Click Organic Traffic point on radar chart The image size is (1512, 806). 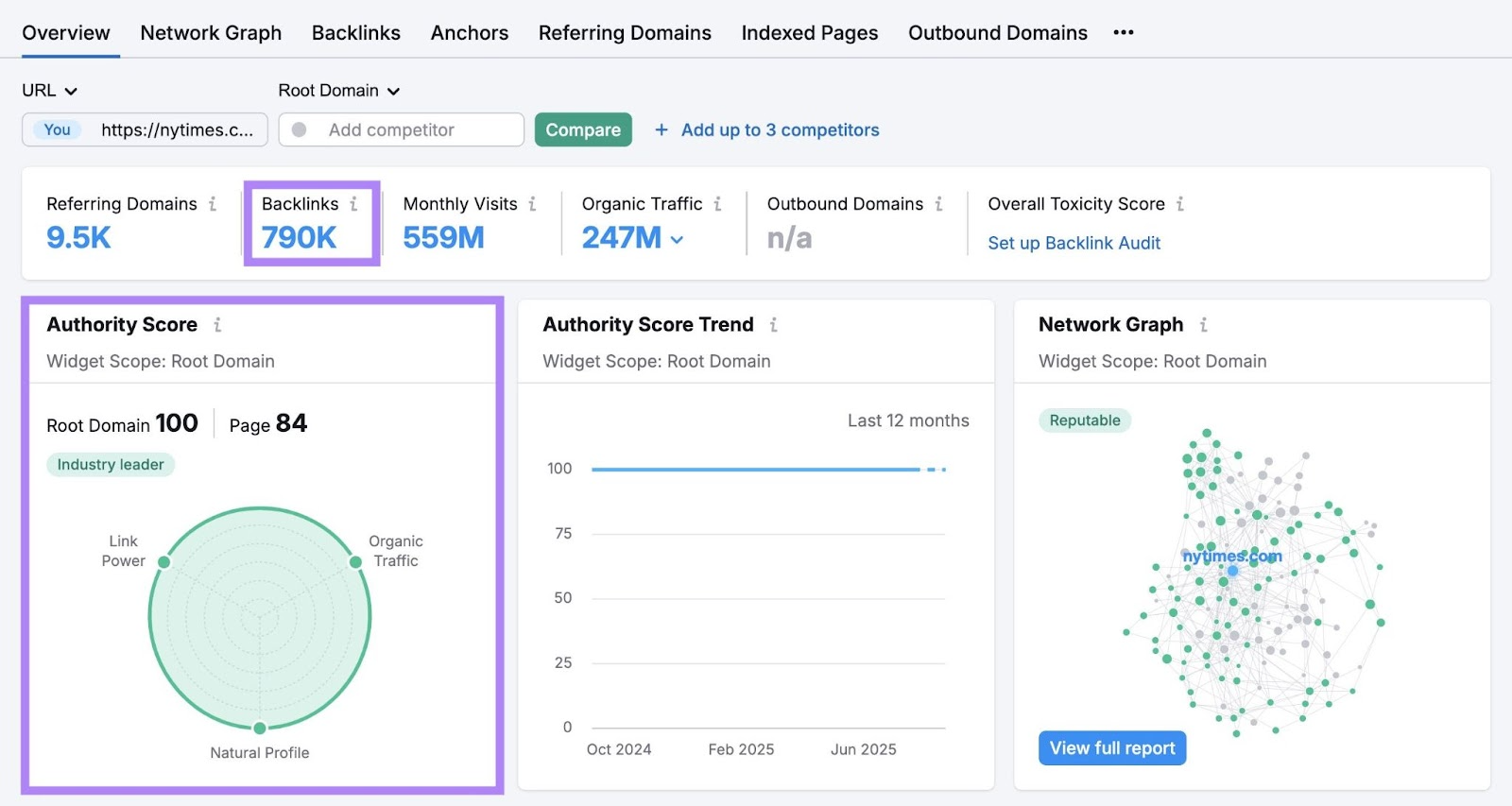[x=355, y=562]
